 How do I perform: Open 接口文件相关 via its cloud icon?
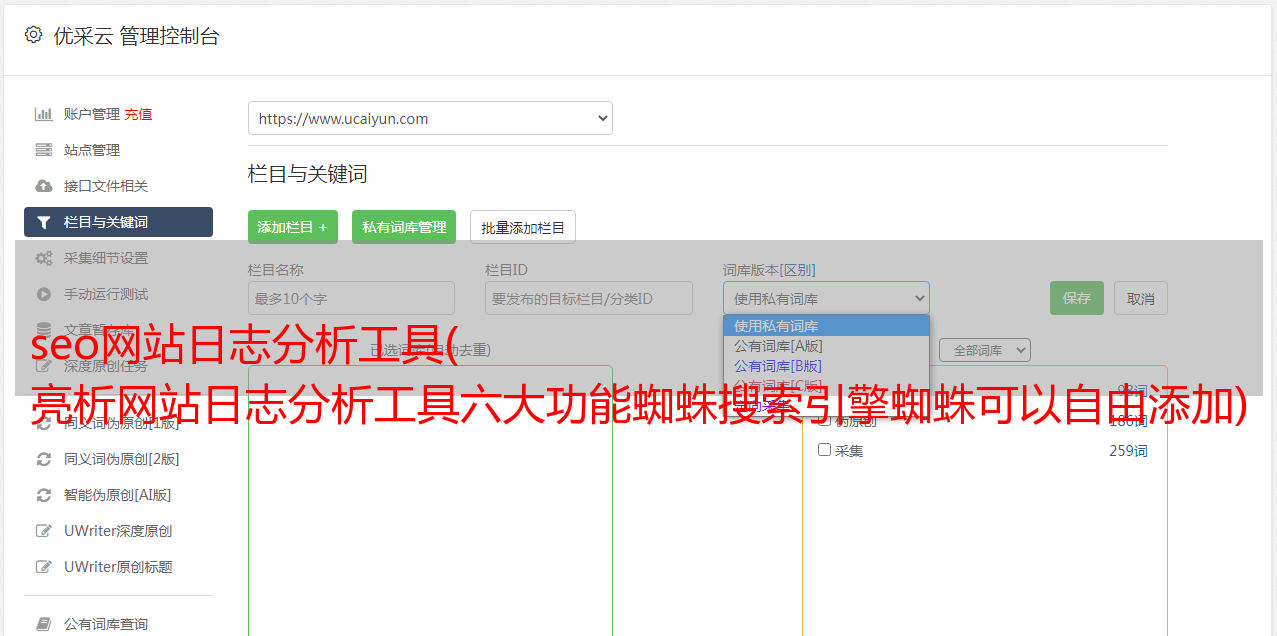[44, 186]
